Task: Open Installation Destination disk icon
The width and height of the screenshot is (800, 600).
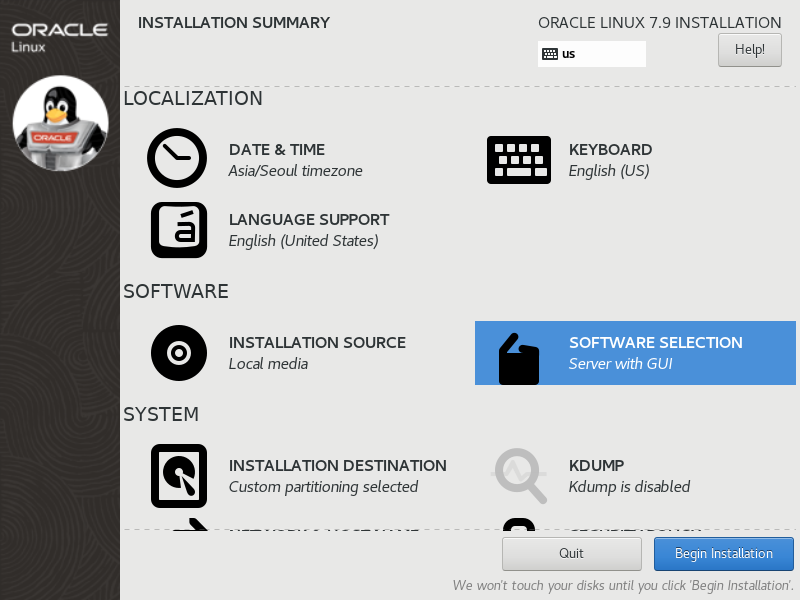Action: click(179, 476)
